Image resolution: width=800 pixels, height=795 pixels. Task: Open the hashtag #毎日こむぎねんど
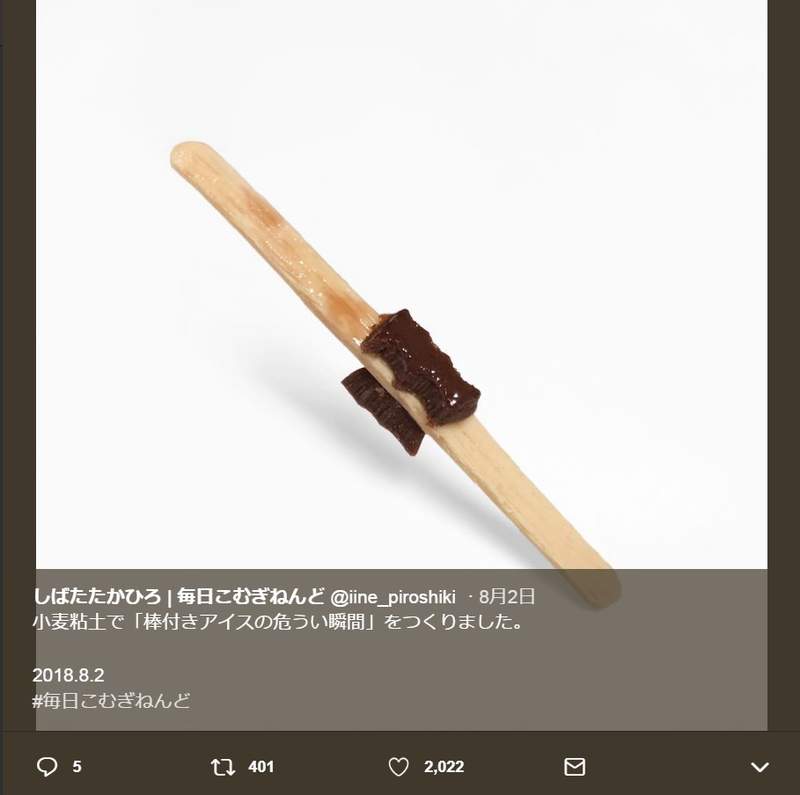point(111,700)
